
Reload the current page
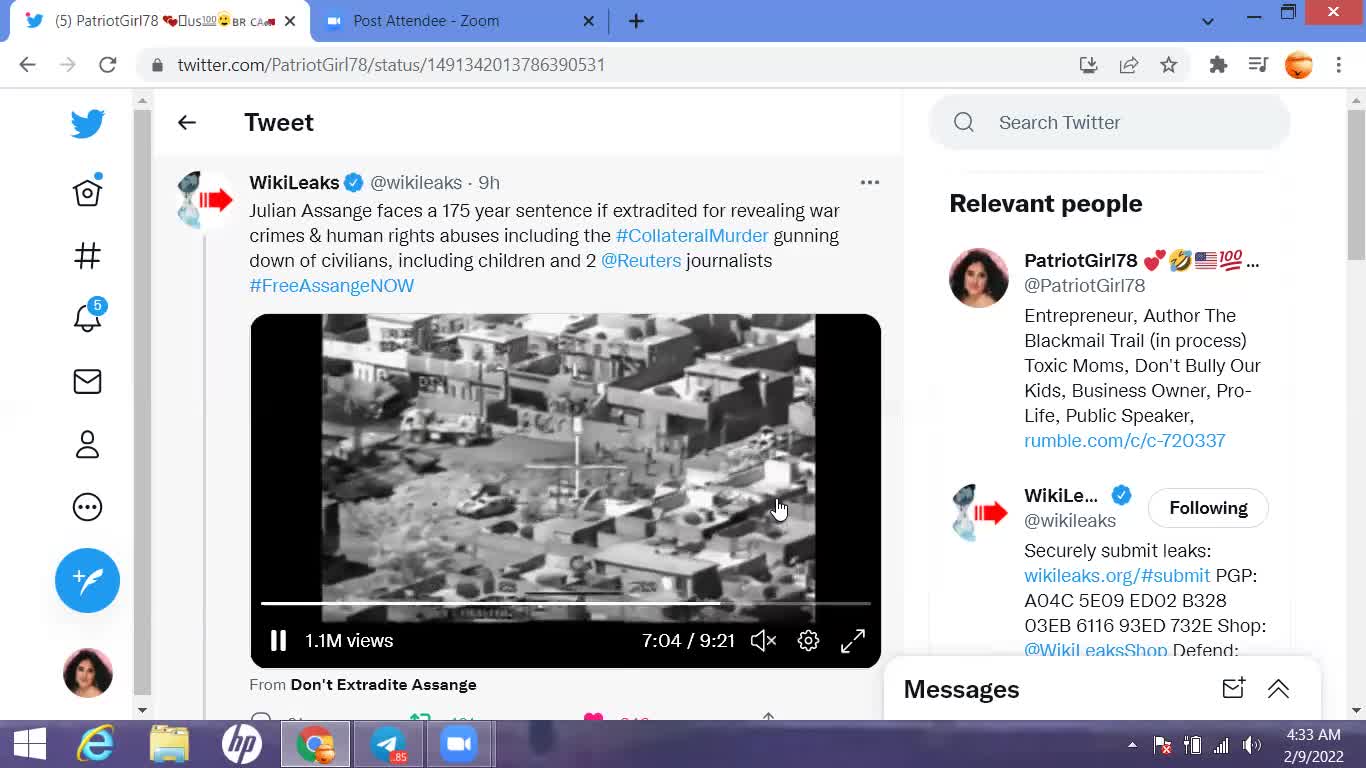pyautogui.click(x=108, y=65)
